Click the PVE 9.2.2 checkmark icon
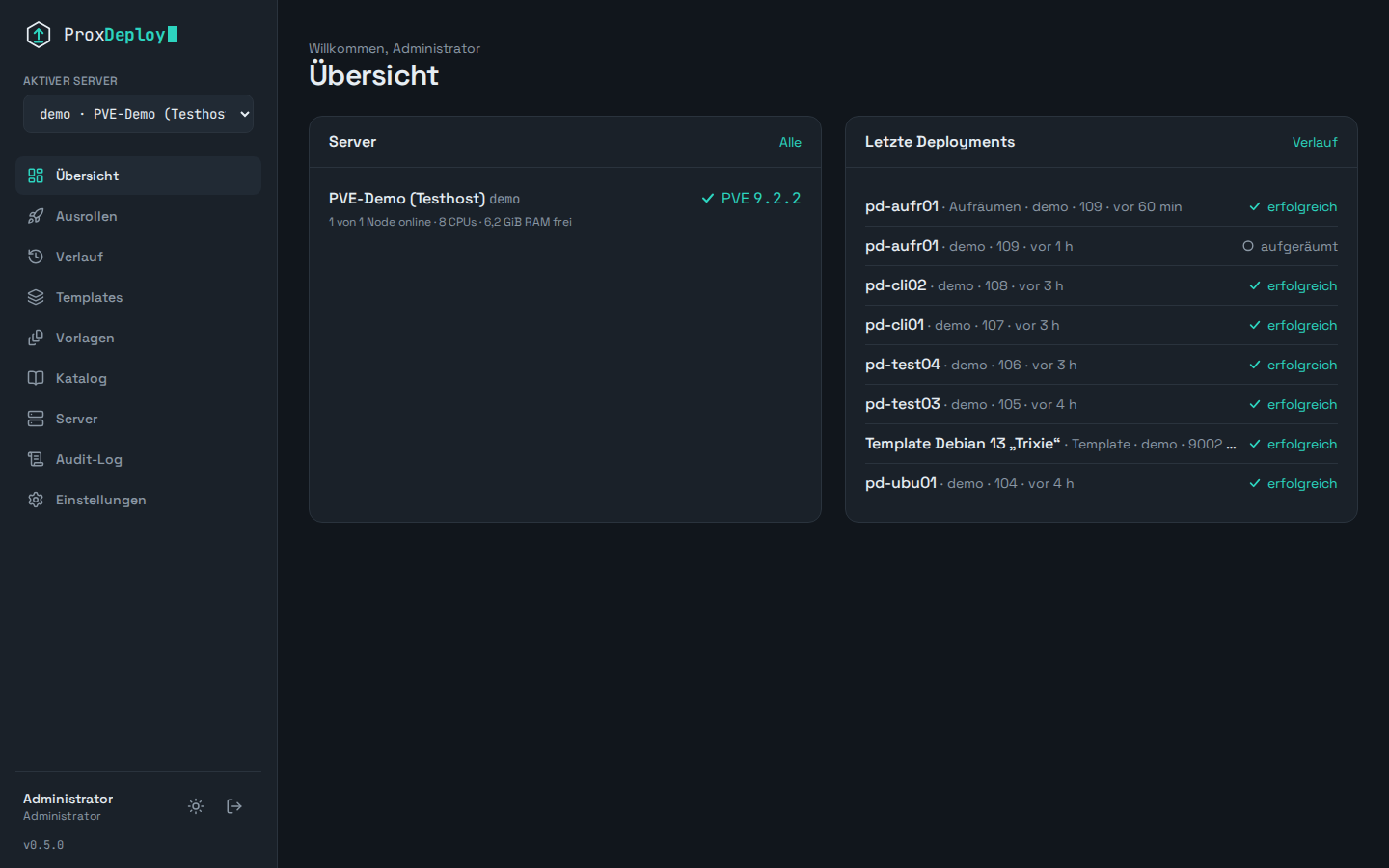The height and width of the screenshot is (868, 1389). coord(708,198)
